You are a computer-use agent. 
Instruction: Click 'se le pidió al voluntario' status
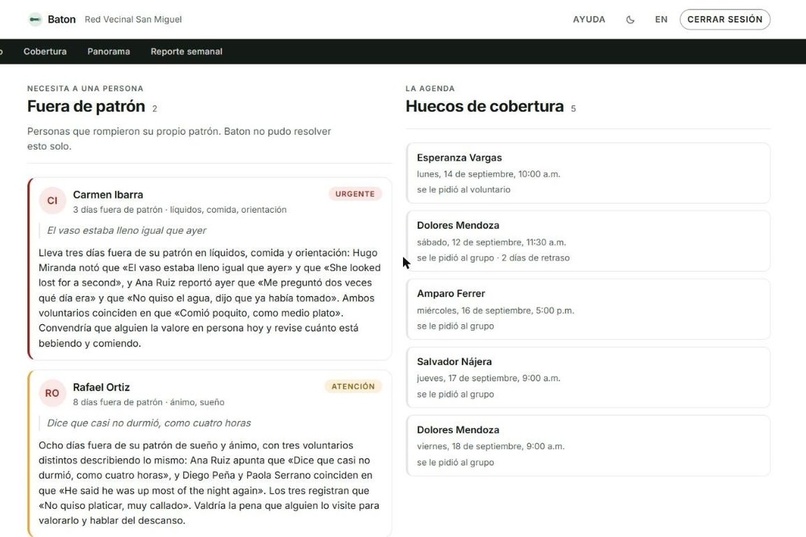(464, 190)
